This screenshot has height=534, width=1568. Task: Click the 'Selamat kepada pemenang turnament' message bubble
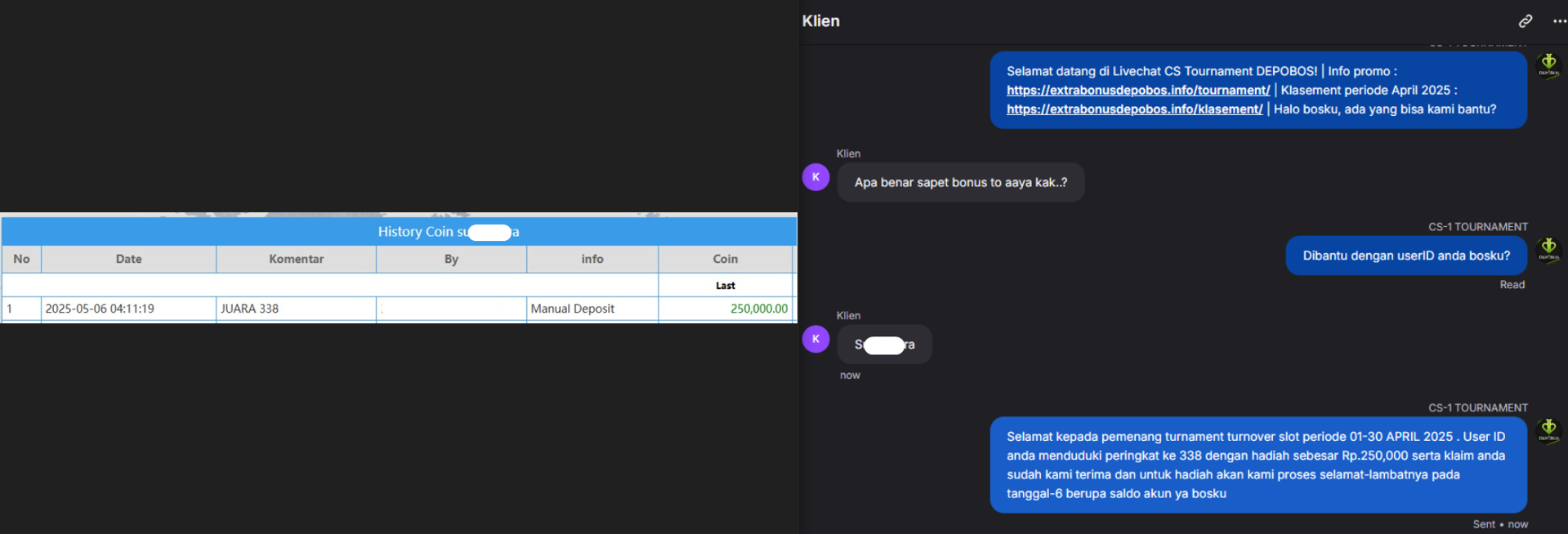coord(1258,465)
